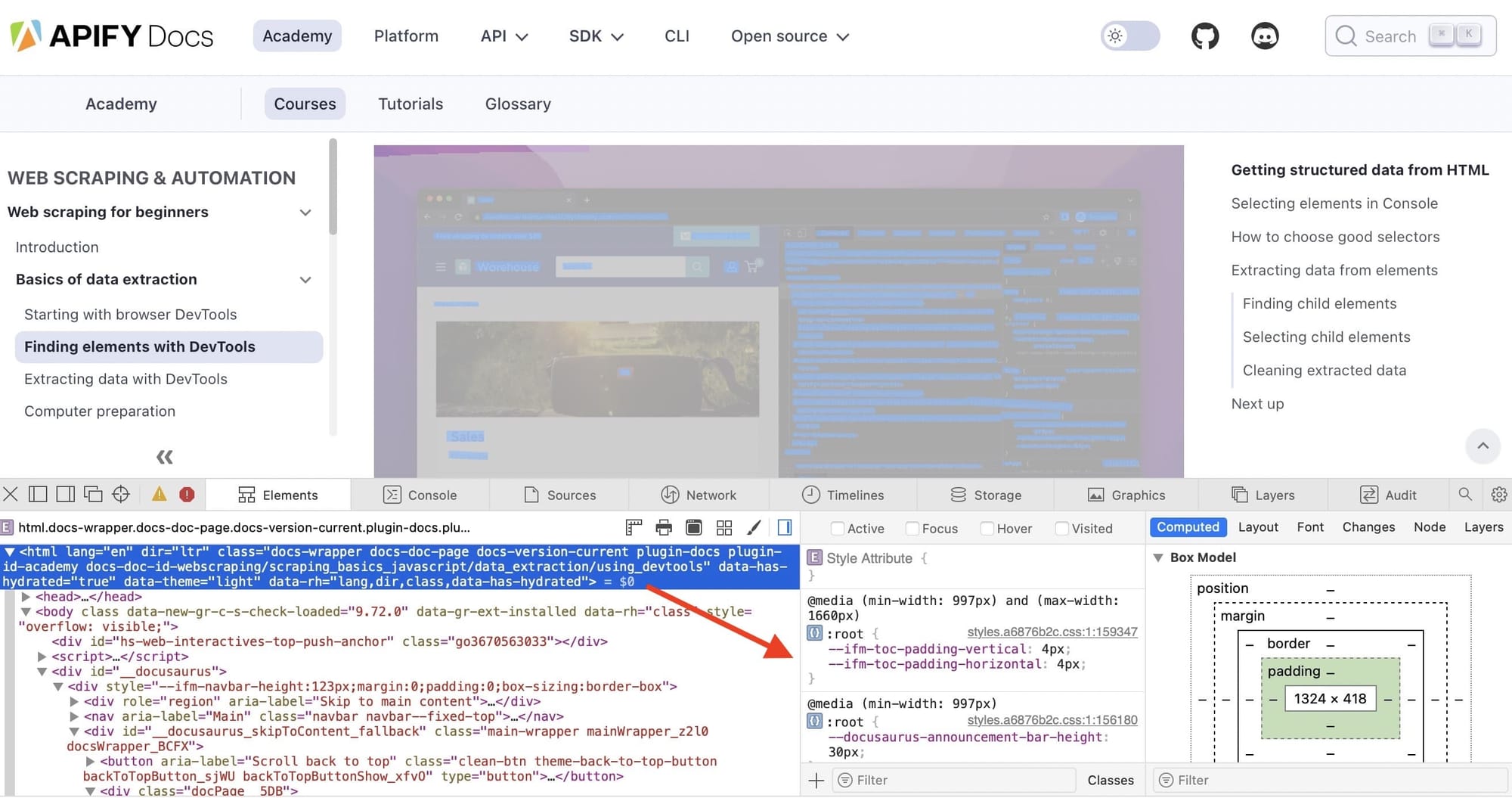Open Web Inspector settings gear
This screenshot has width=1512, height=798.
tap(1499, 494)
